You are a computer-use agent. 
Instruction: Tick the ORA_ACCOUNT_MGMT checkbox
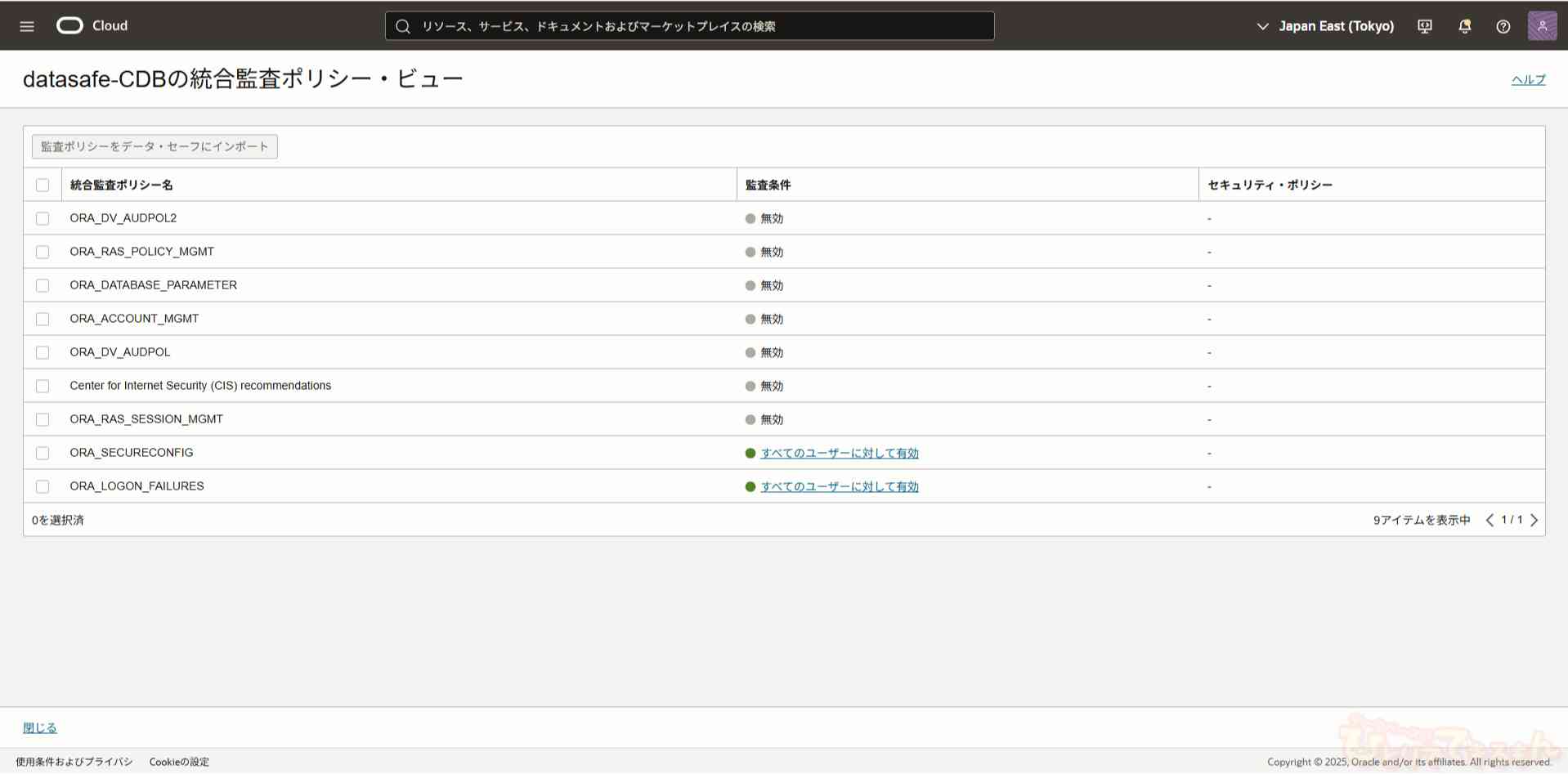tap(43, 320)
